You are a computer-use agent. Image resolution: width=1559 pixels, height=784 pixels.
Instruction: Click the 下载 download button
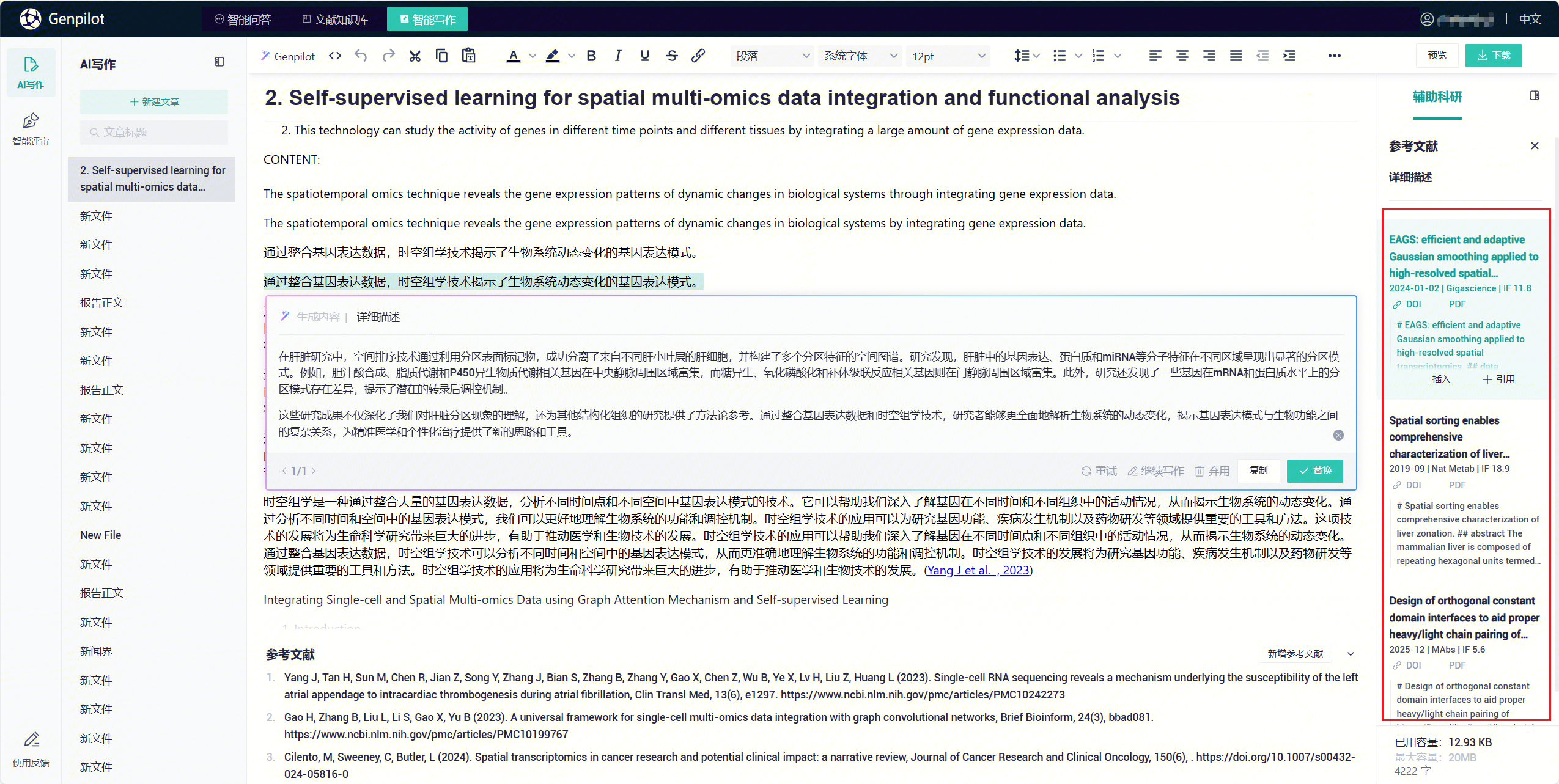point(1494,56)
